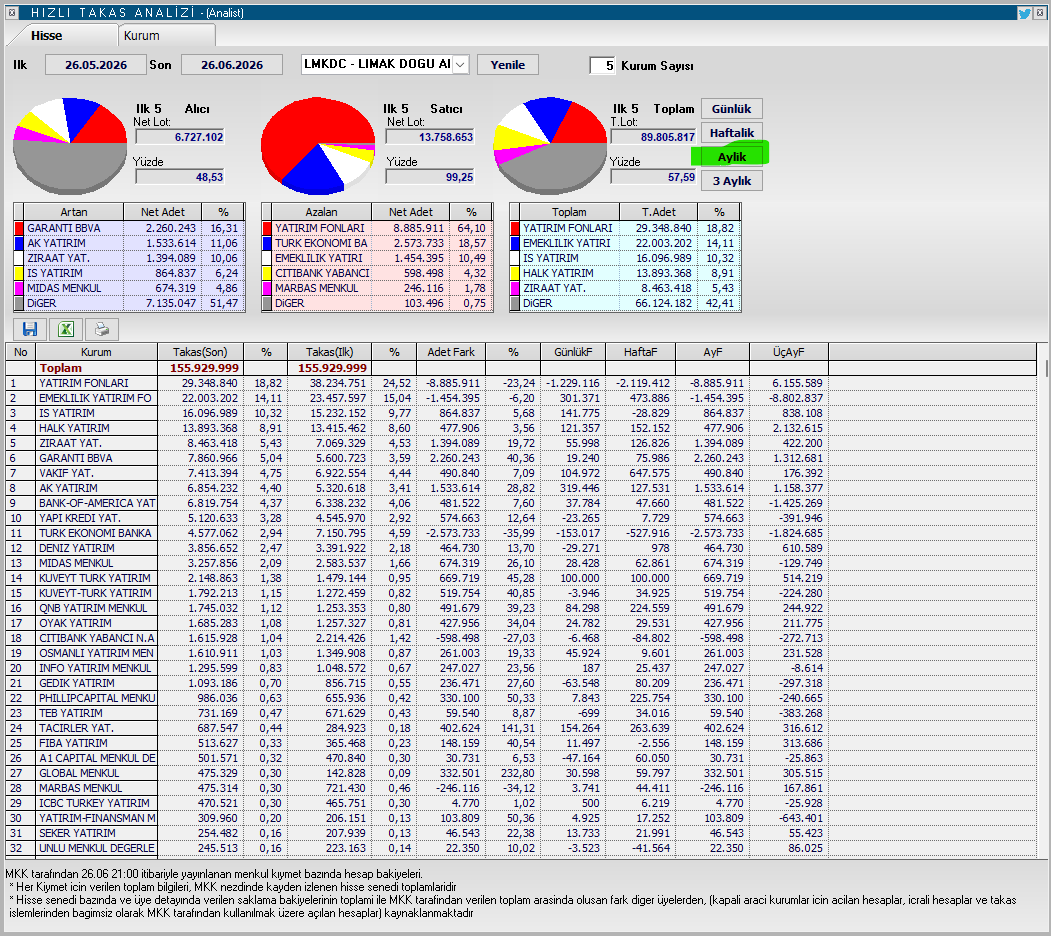This screenshot has height=936, width=1051.
Task: Open the LMKDC stock dropdown
Action: point(460,64)
